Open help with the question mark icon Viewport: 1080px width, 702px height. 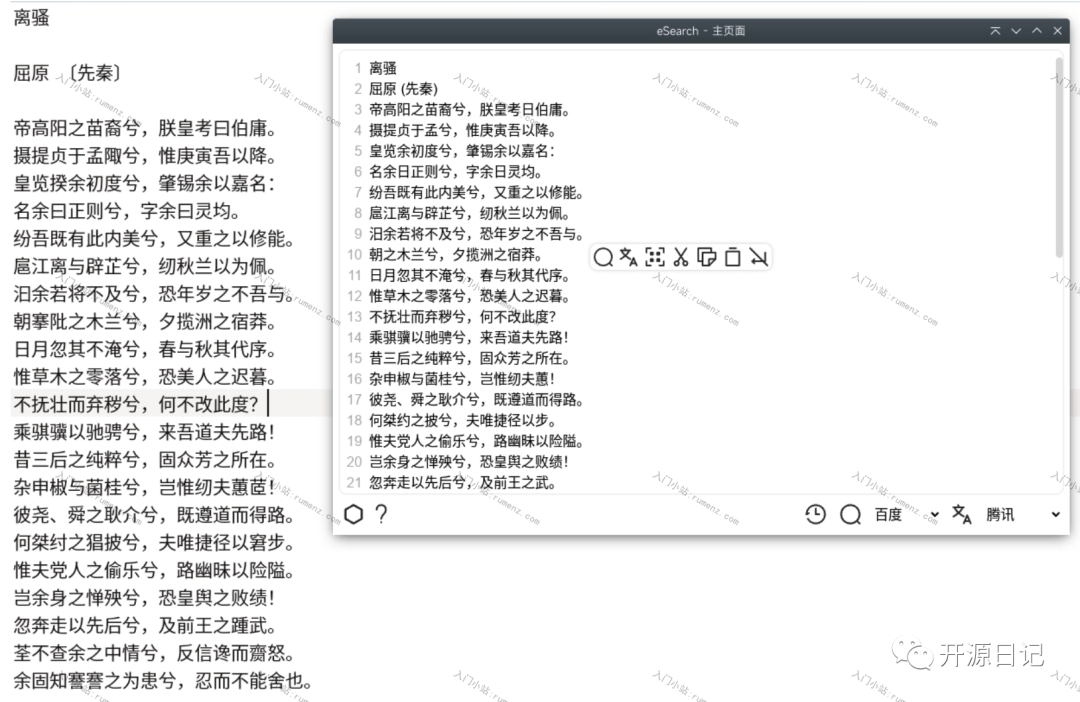pos(381,514)
